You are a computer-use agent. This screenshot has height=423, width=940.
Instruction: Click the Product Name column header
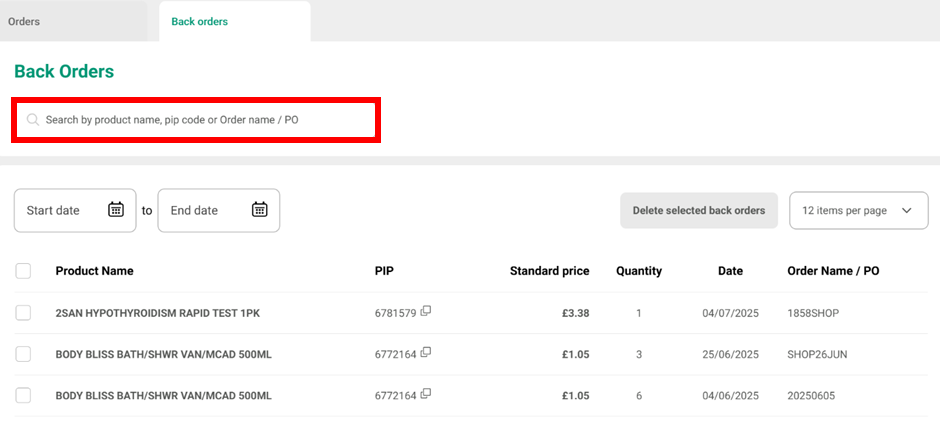click(94, 271)
